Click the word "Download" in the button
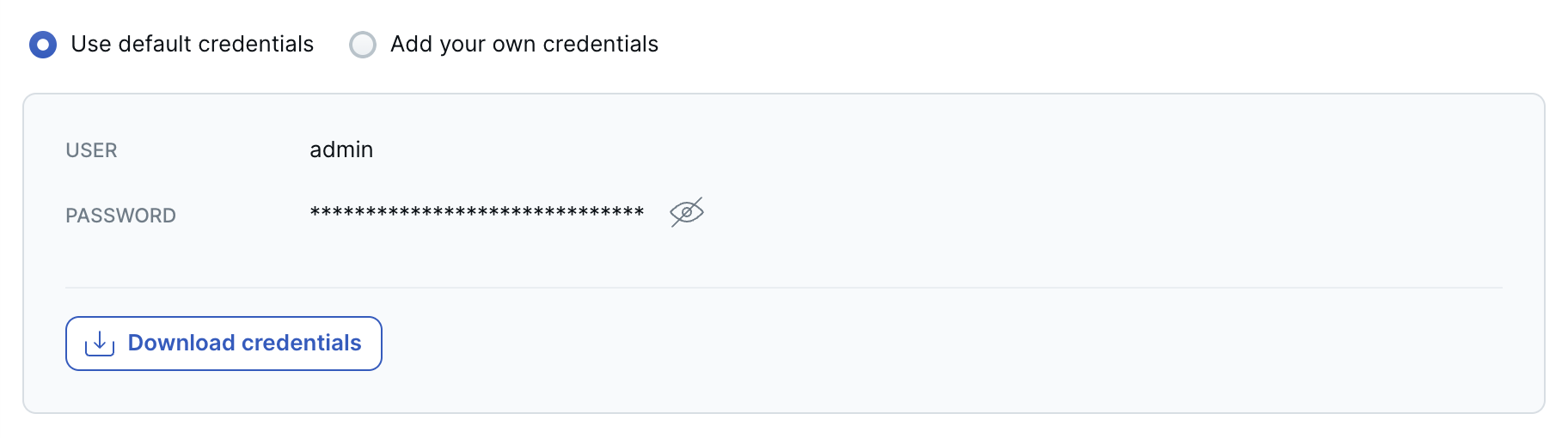1568x438 pixels. pyautogui.click(x=181, y=343)
